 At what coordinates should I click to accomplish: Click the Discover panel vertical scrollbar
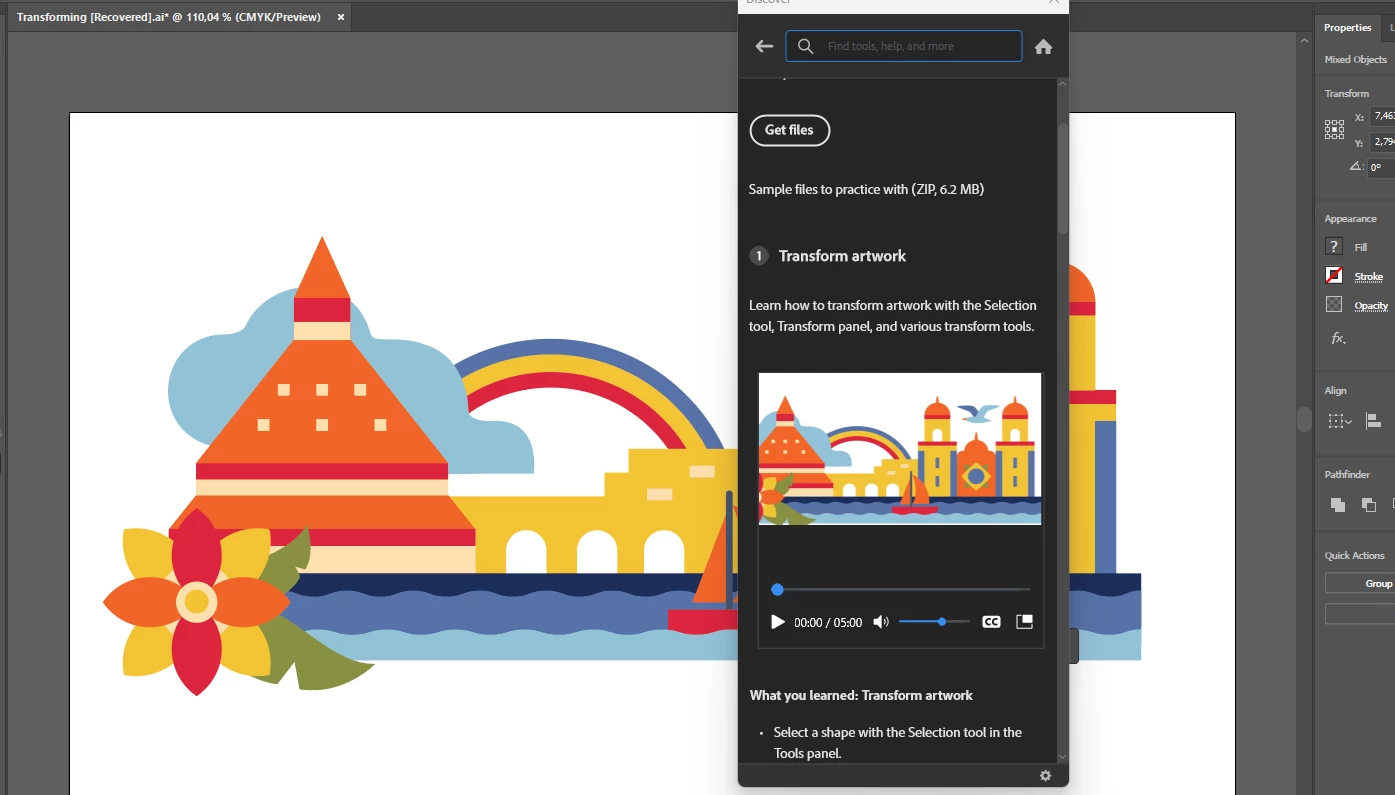tap(1062, 178)
